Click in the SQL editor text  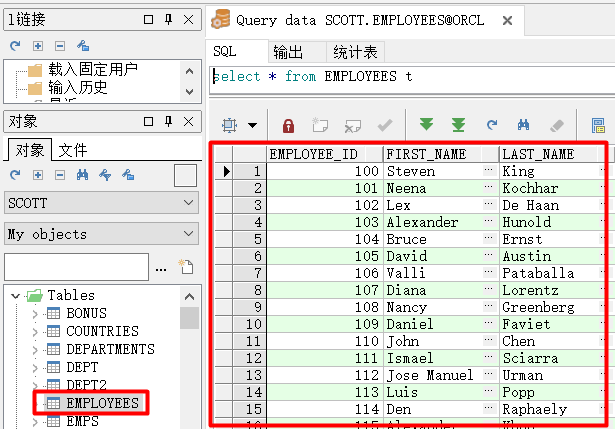coord(313,76)
